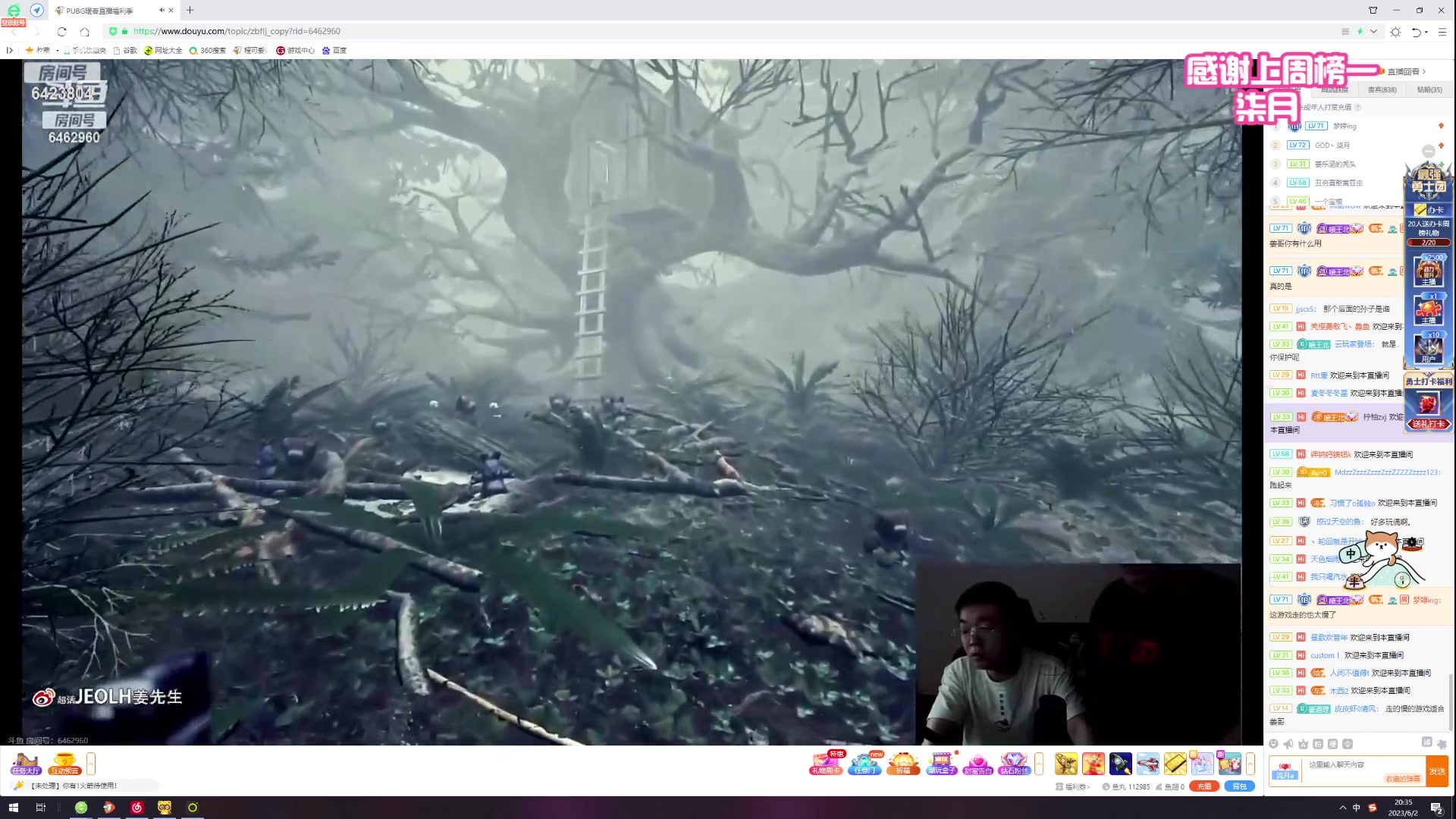The image size is (1456, 819).
Task: Open the 钻石粉丝 diamond fan icon
Action: [1014, 763]
